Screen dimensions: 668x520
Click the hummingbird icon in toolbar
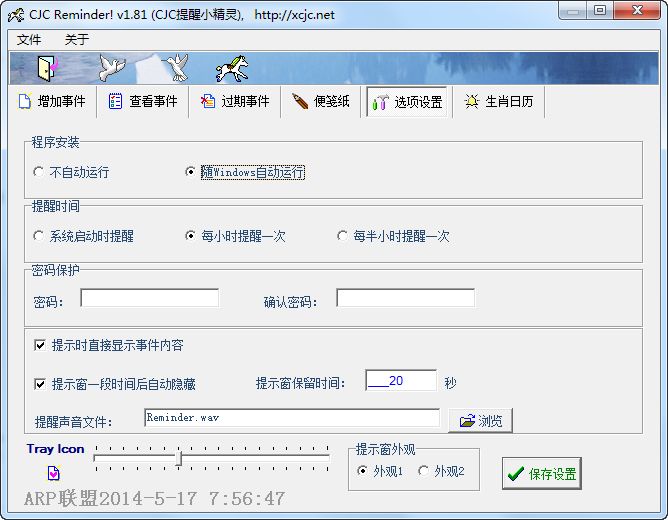click(x=177, y=68)
